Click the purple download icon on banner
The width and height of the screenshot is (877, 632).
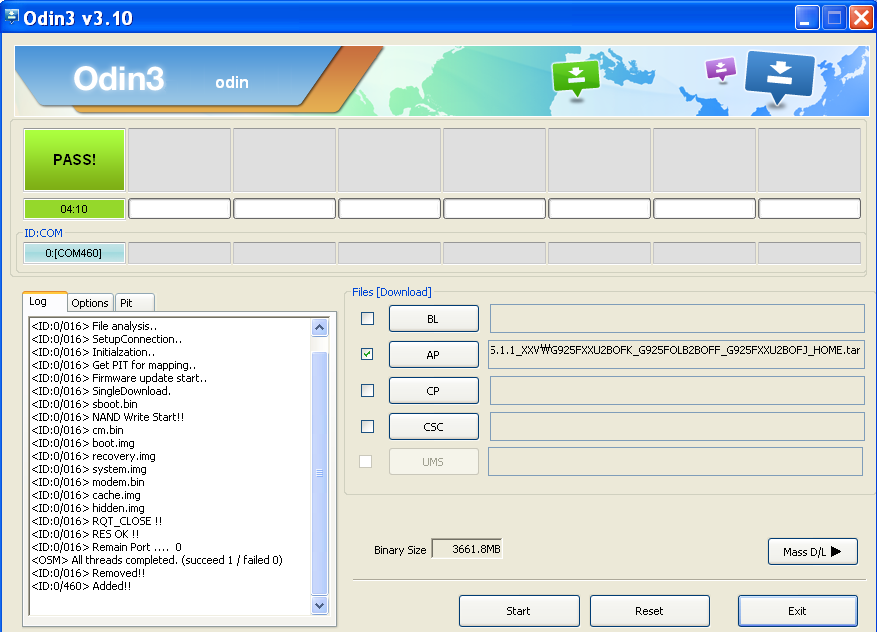click(721, 70)
